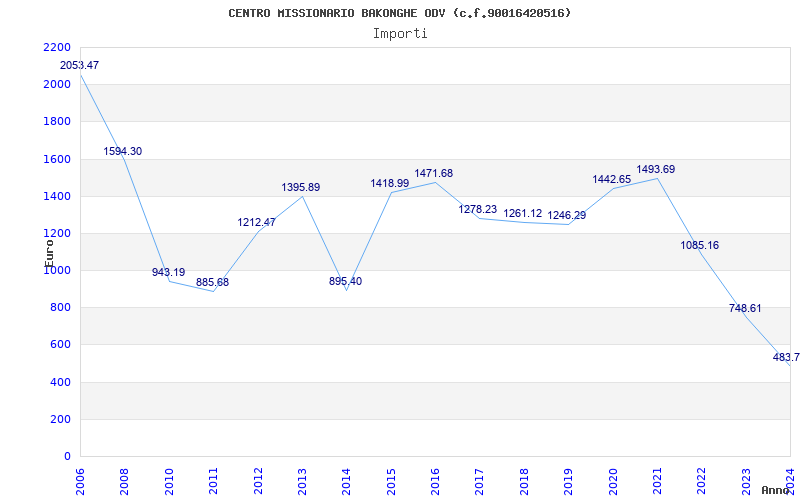Select the 1085.16 data label
The height and width of the screenshot is (500, 800).
coord(699,245)
